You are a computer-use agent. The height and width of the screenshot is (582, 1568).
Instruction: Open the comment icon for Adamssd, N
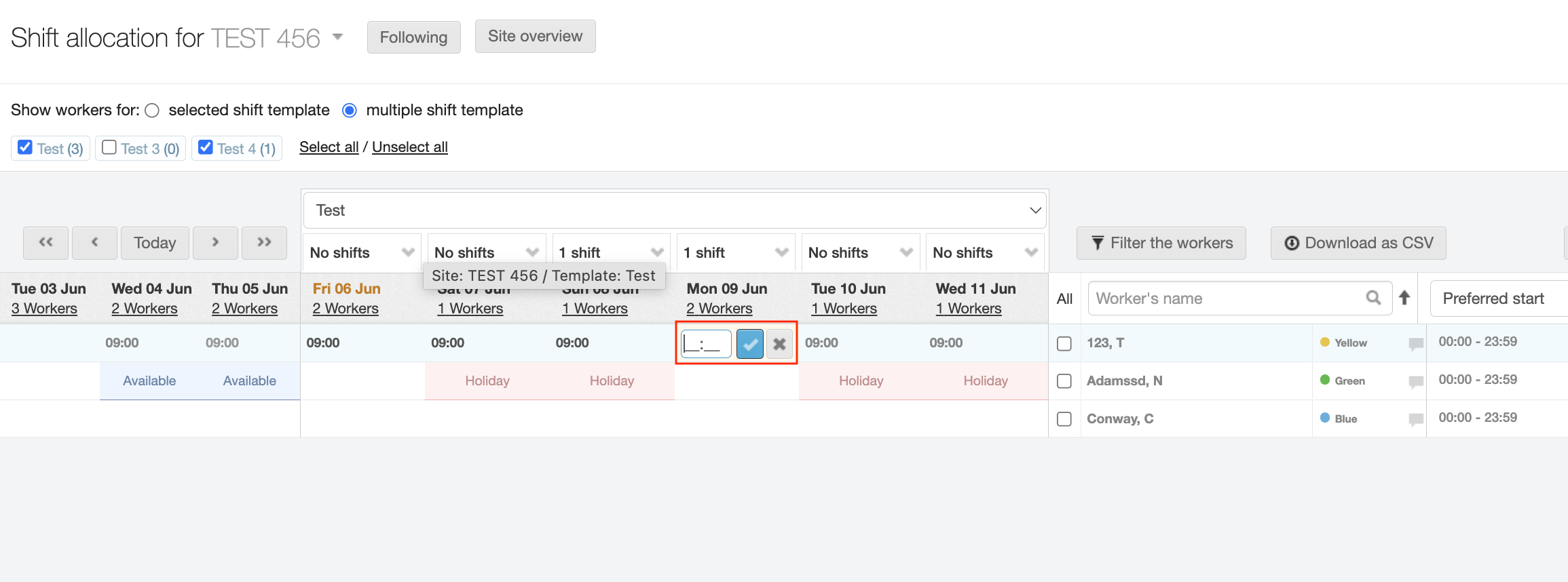coord(1415,382)
